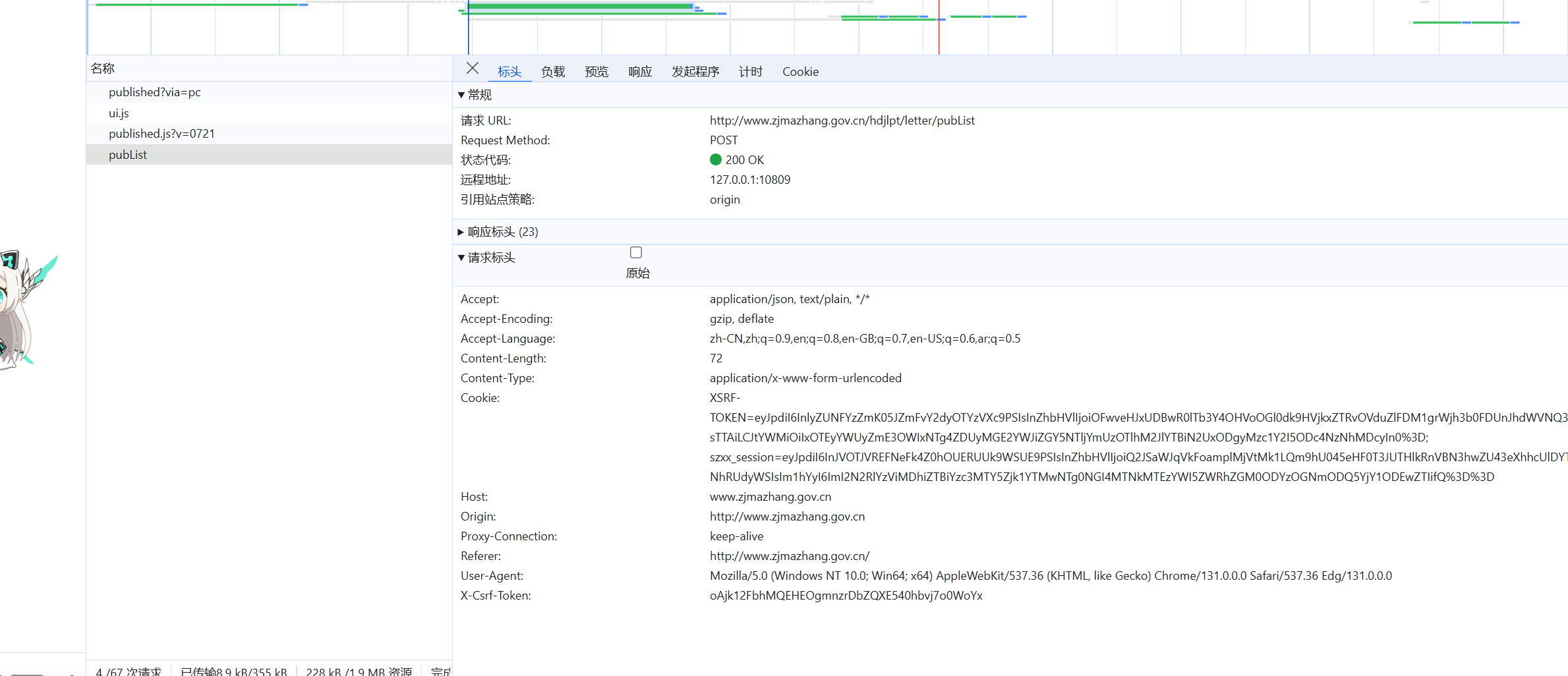Image resolution: width=1568 pixels, height=676 pixels.
Task: Open the Cookie tab
Action: pos(800,72)
